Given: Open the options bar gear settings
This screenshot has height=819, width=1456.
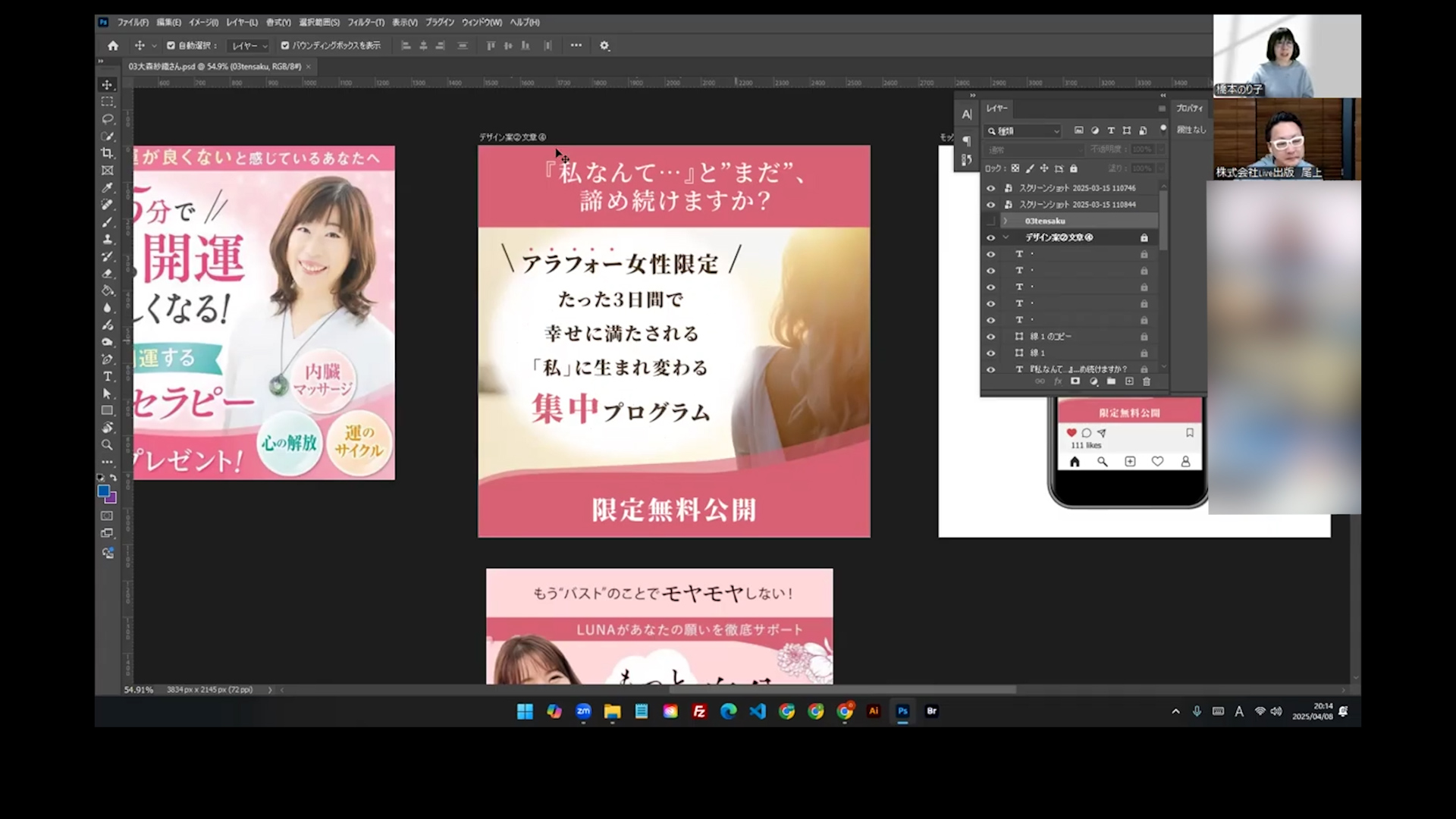Looking at the screenshot, I should tap(604, 45).
